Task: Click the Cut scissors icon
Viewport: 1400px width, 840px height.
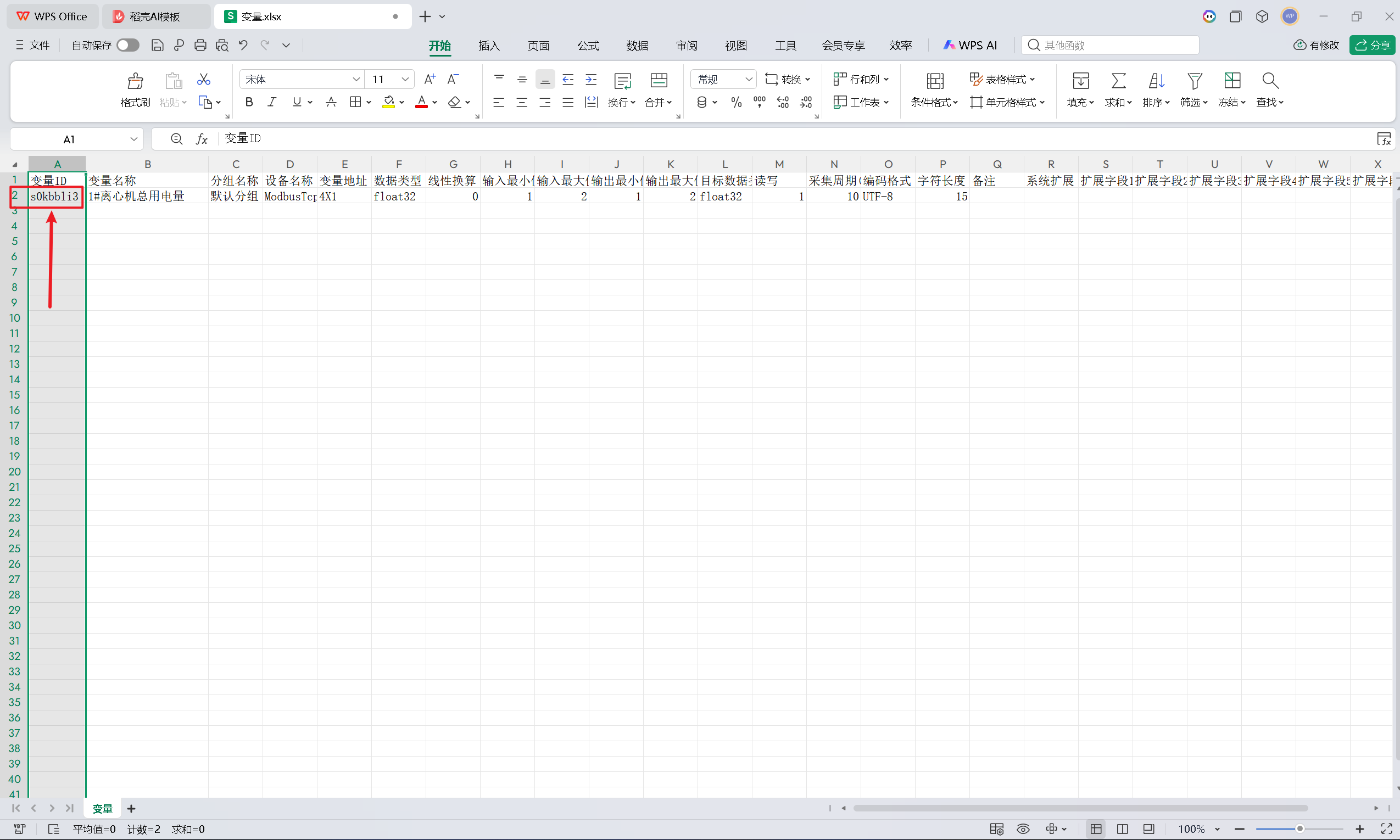Action: (203, 79)
